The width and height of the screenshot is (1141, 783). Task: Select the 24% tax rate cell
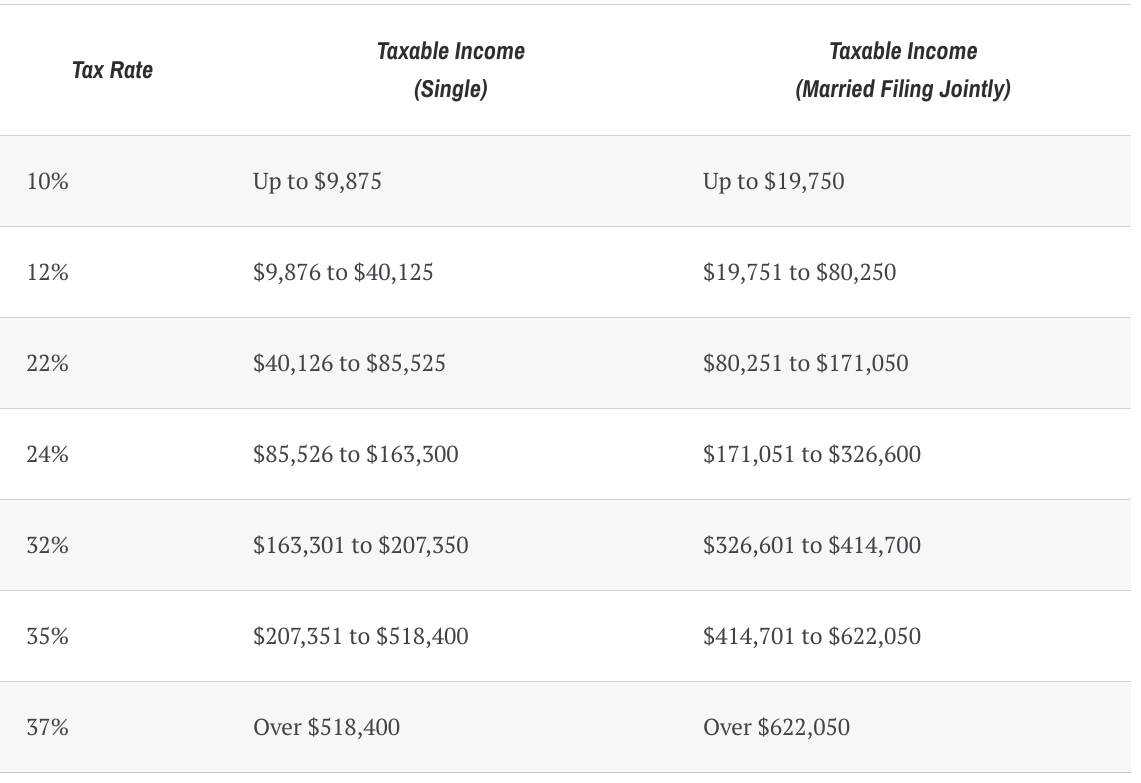point(48,454)
